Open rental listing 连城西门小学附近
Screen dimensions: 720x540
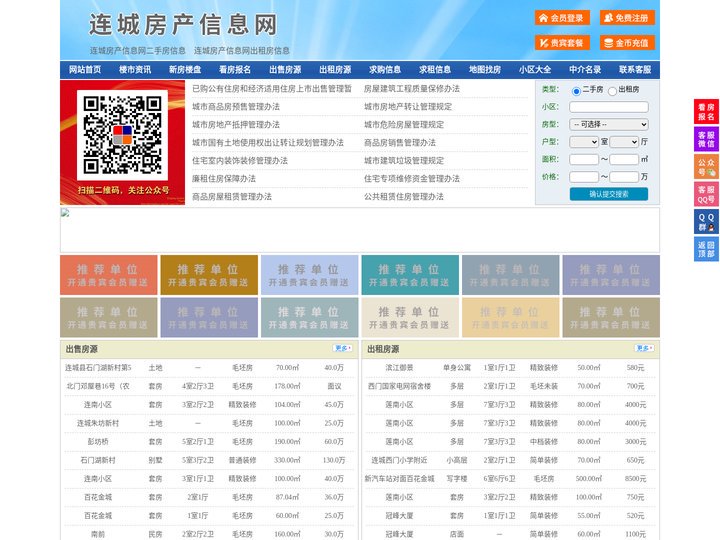399,460
